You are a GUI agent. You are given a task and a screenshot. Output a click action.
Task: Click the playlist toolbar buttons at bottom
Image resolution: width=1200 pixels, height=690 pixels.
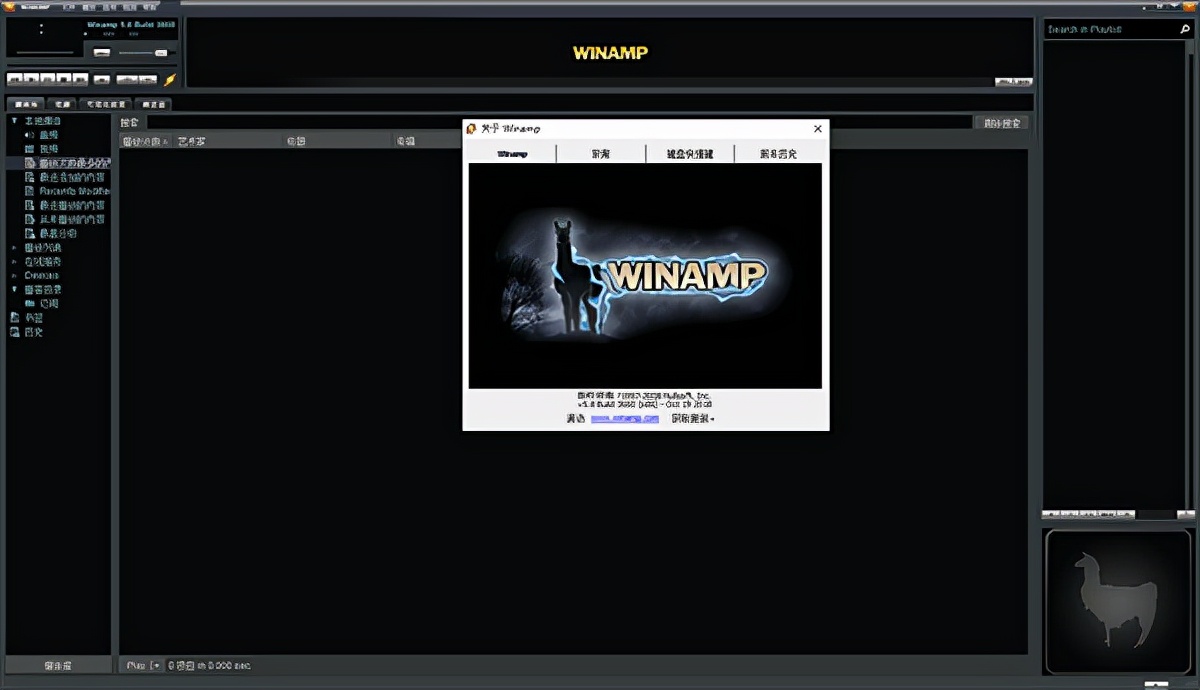(1088, 514)
